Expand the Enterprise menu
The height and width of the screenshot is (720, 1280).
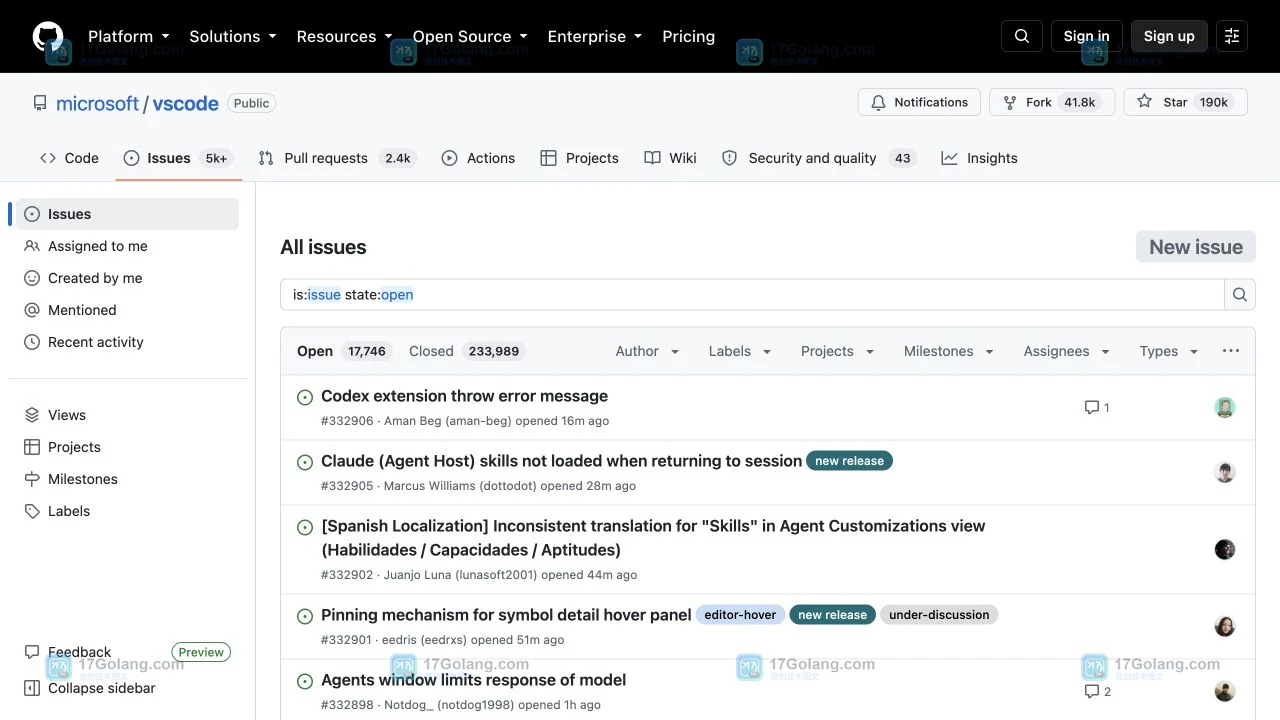(x=595, y=36)
